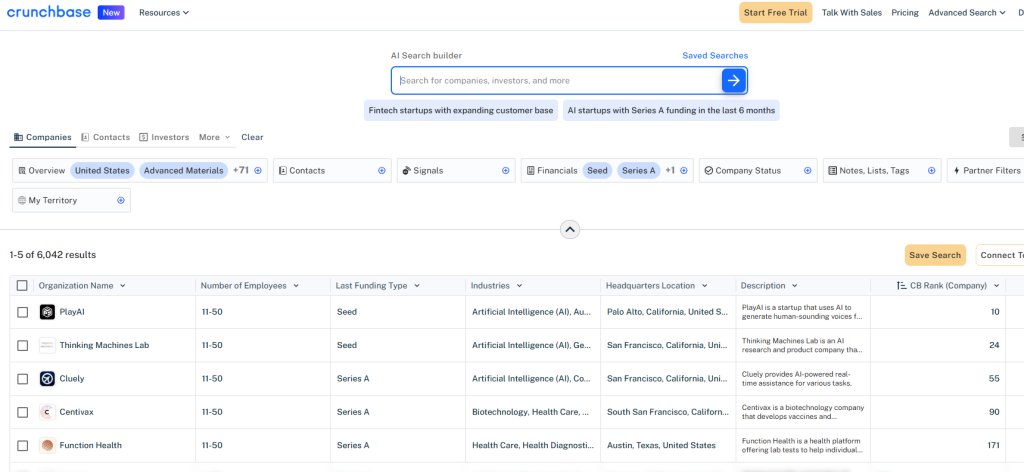Click the PlayAI company logo

47,312
